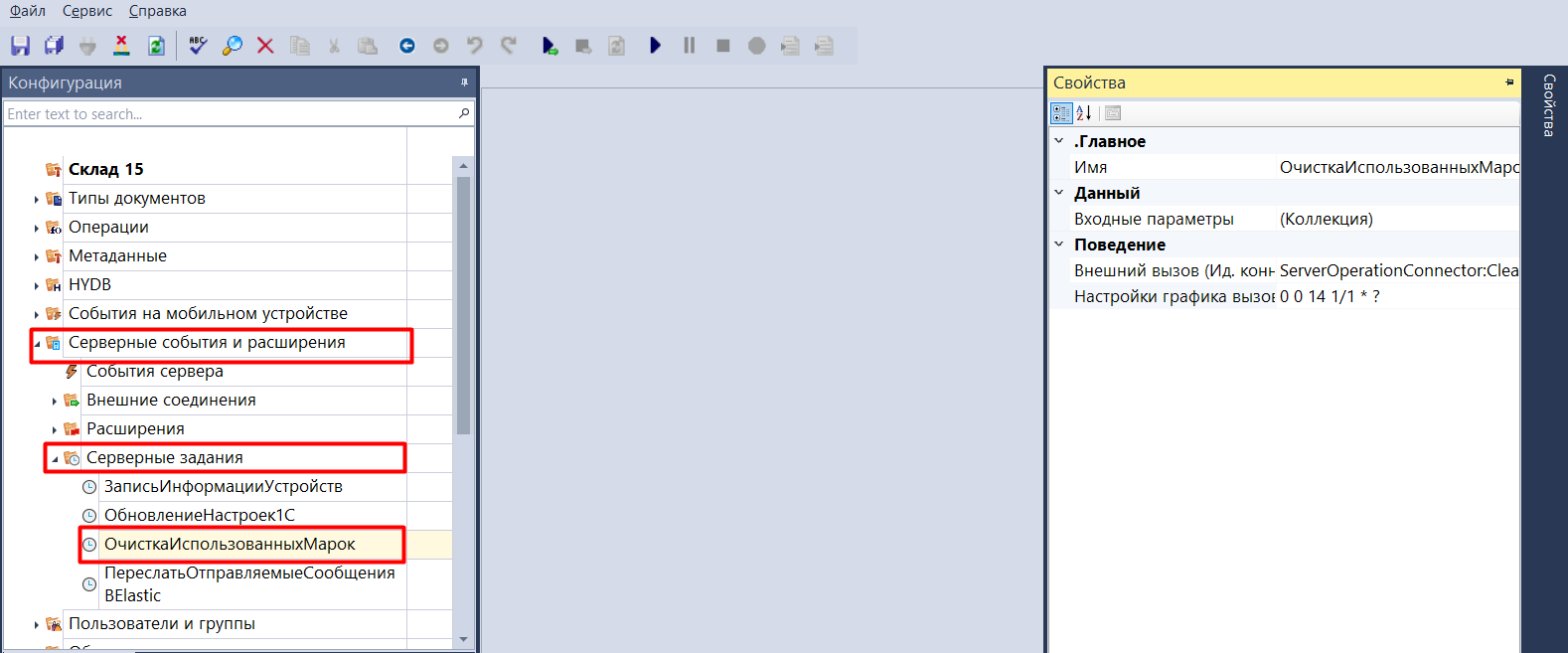1568x653 pixels.
Task: Click the blue back arrow icon
Action: pyautogui.click(x=406, y=46)
